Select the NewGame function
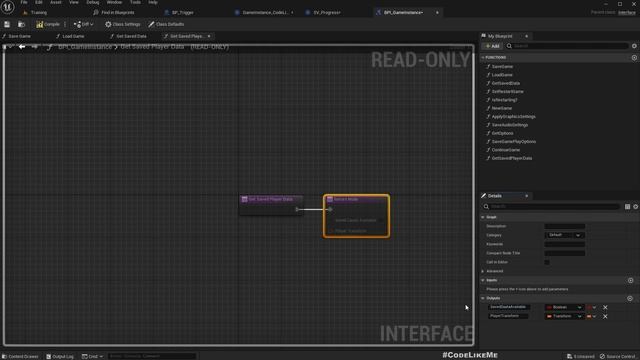Image resolution: width=640 pixels, height=360 pixels. [502, 108]
